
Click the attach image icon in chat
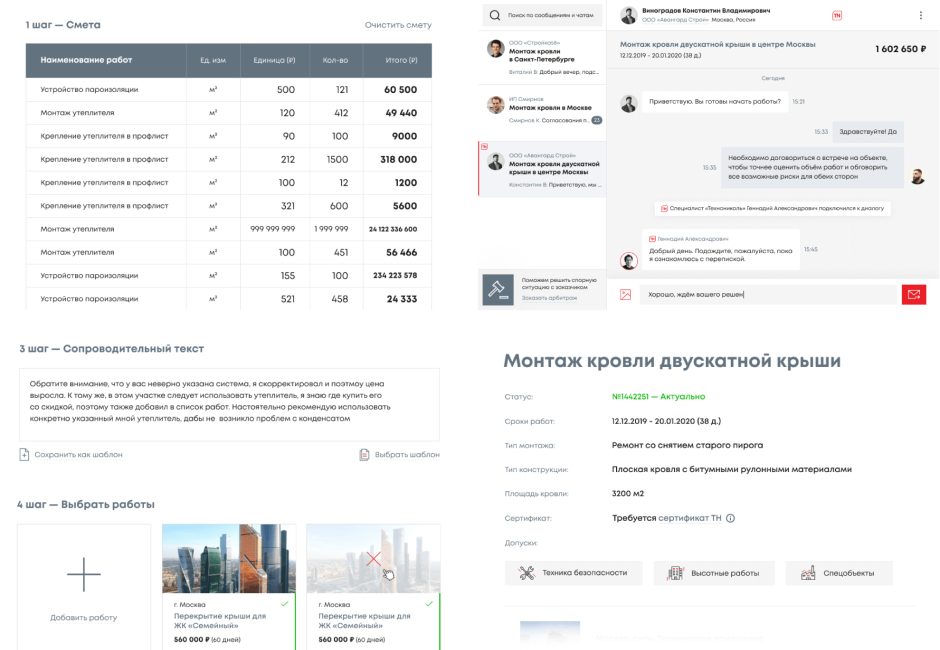point(625,294)
